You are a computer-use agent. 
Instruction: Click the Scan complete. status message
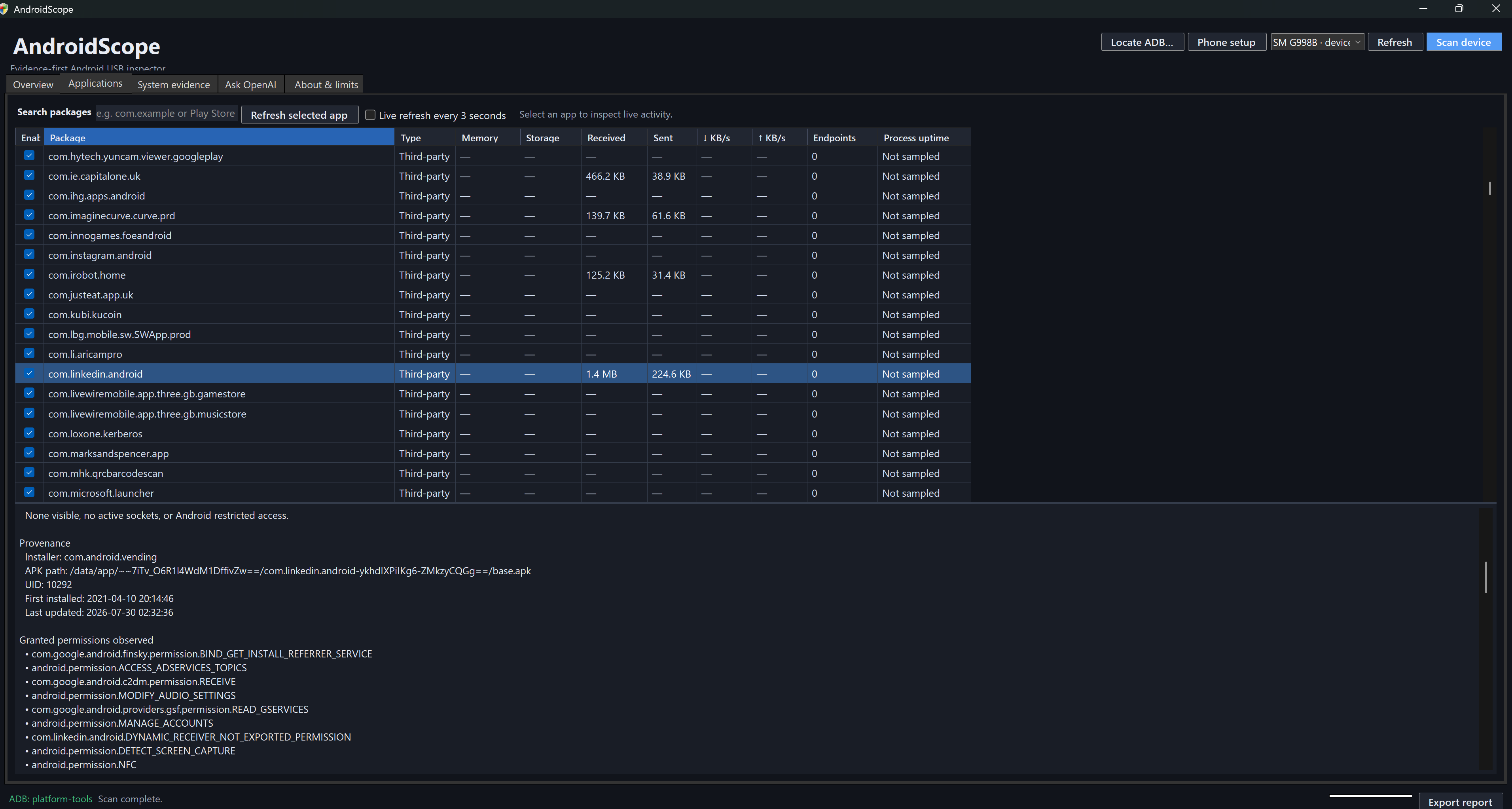pyautogui.click(x=130, y=799)
